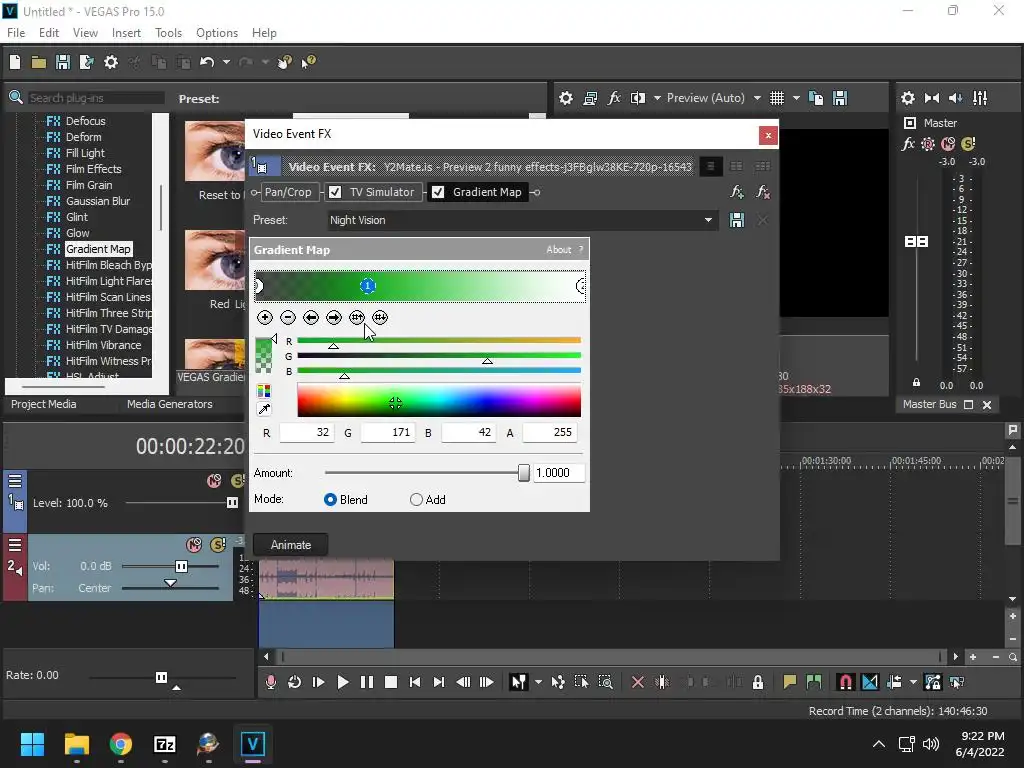Screen dimensions: 1024x768
Task: Play the timeline
Action: [342, 682]
